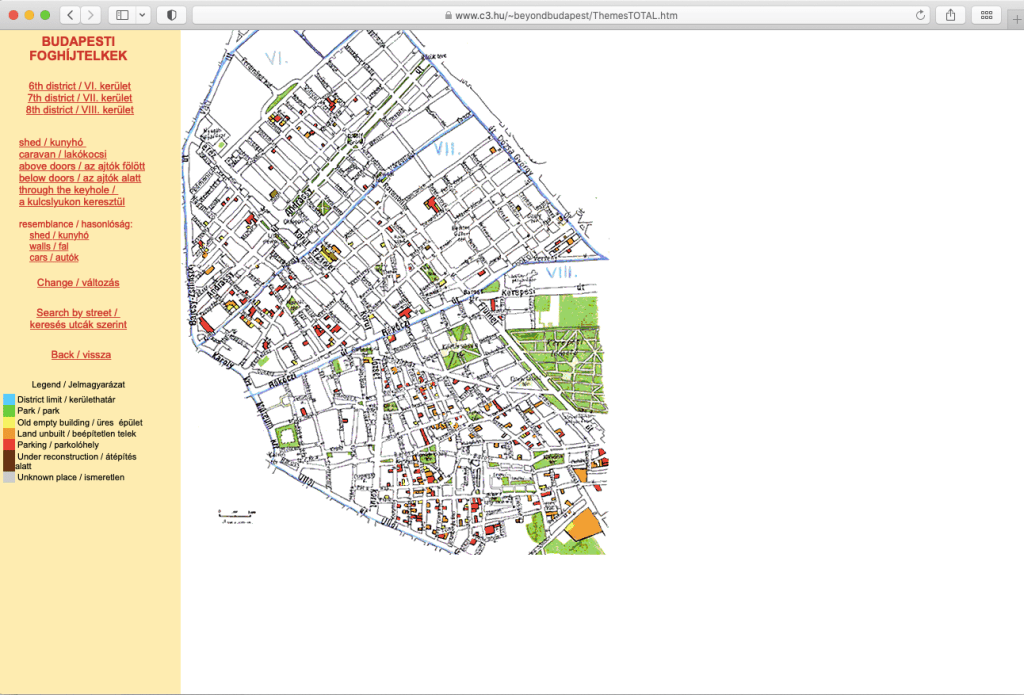Click the large orange plot on map
Viewport: 1024px width, 695px height.
click(583, 524)
